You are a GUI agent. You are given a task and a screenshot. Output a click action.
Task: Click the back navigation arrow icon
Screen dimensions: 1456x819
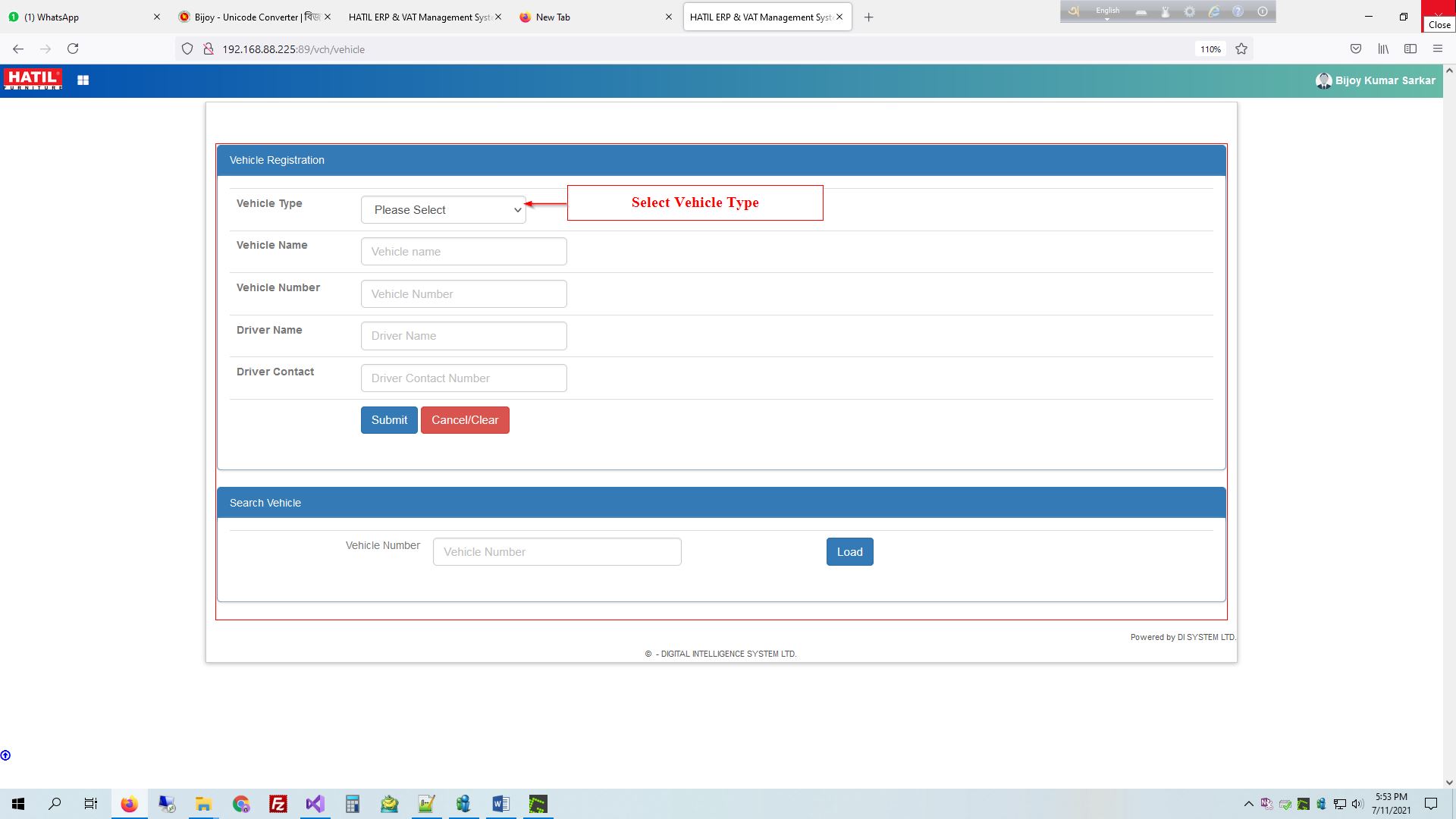click(x=18, y=49)
